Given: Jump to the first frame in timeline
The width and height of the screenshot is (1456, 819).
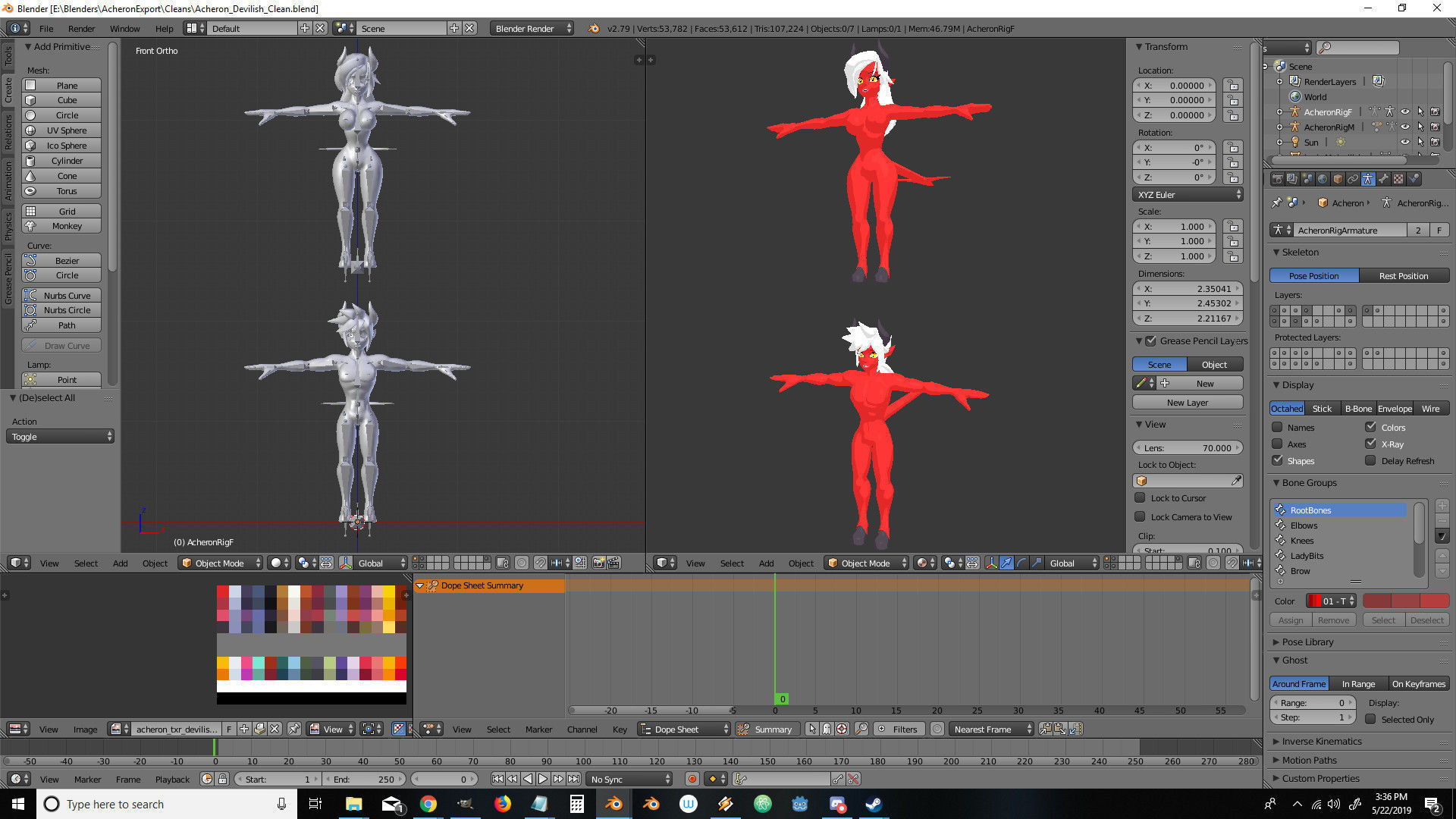Looking at the screenshot, I should point(497,779).
